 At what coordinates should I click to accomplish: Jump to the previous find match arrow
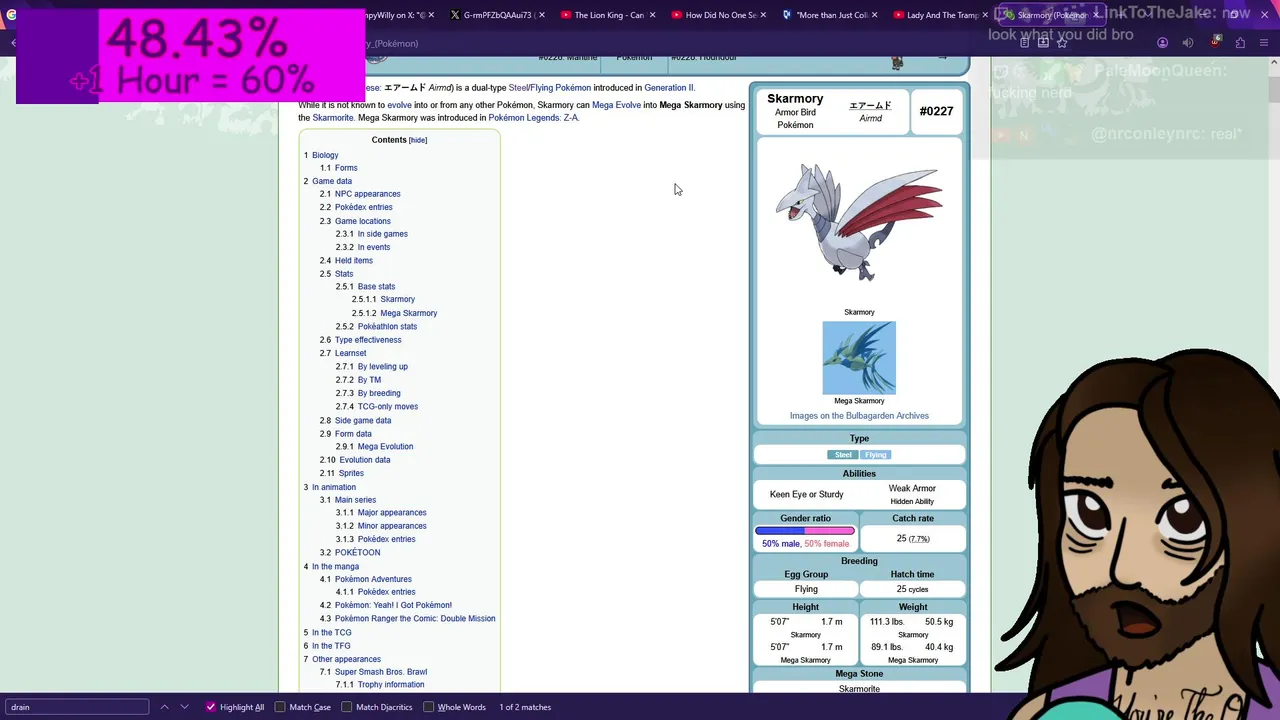pyautogui.click(x=164, y=707)
